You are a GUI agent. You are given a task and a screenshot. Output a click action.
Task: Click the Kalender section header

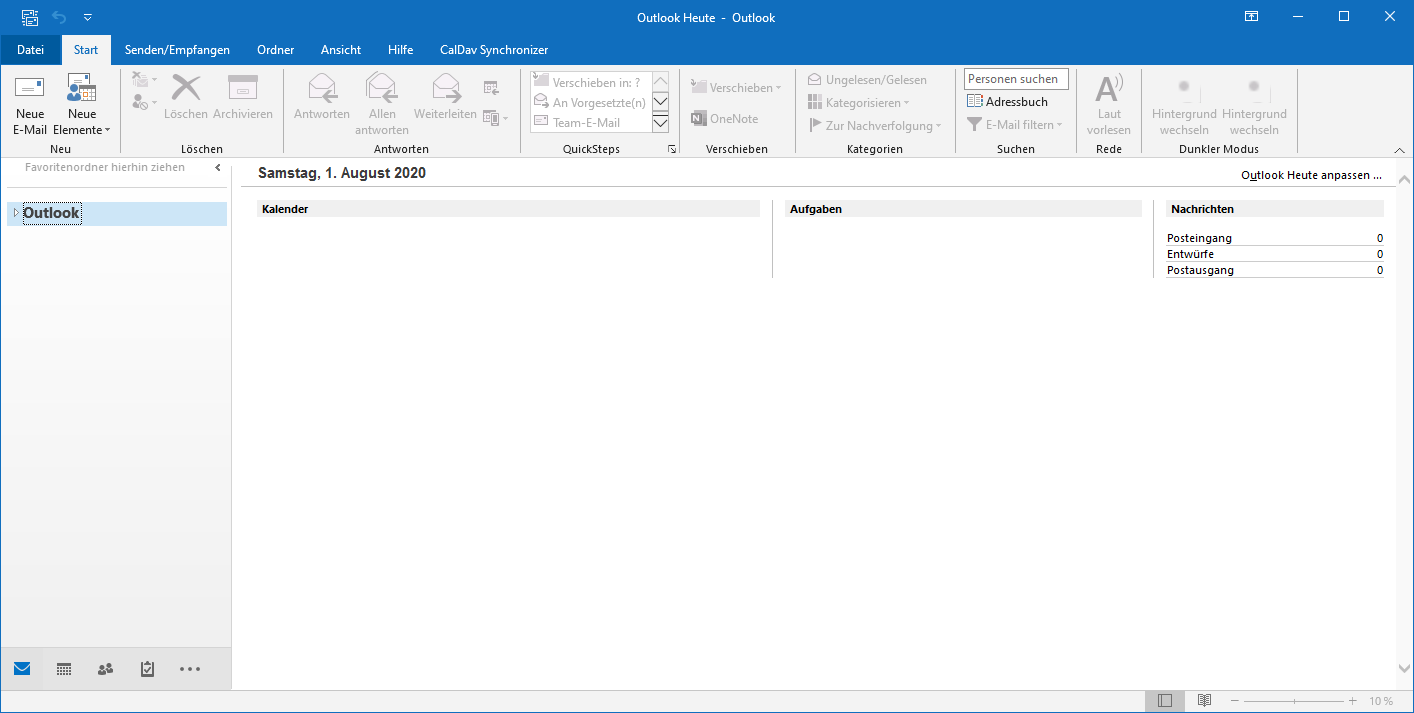(508, 209)
